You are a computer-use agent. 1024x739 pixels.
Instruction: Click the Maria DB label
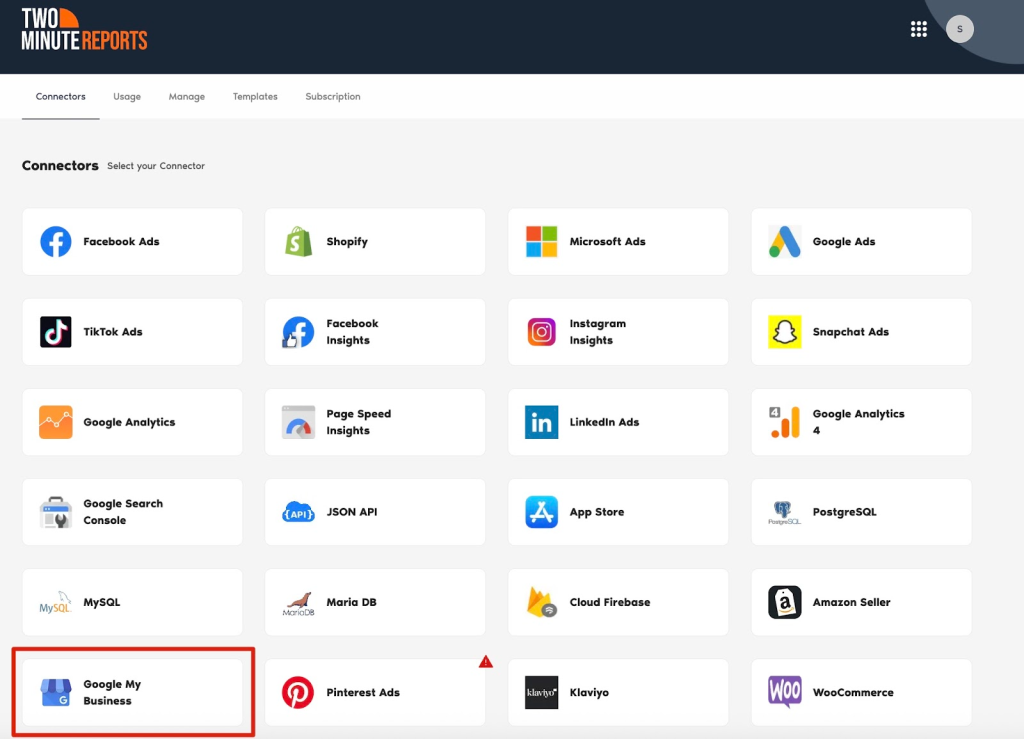point(351,602)
